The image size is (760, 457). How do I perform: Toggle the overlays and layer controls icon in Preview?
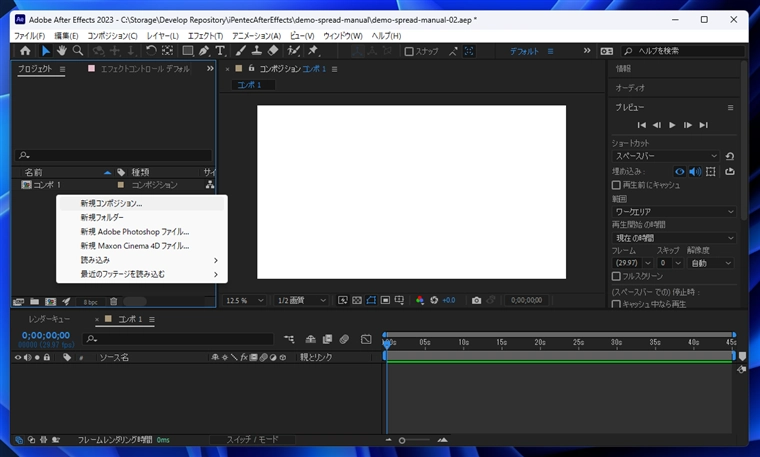click(x=711, y=172)
